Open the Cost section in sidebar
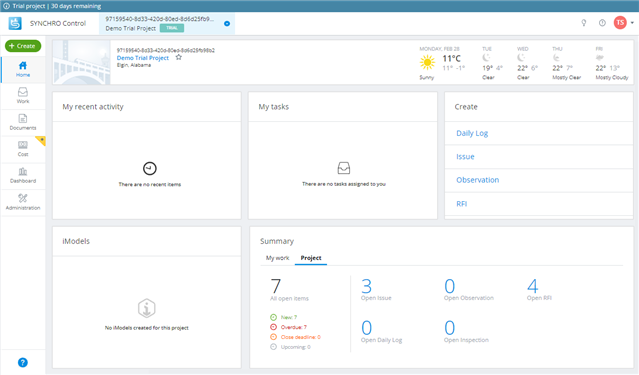The width and height of the screenshot is (639, 375). click(23, 149)
